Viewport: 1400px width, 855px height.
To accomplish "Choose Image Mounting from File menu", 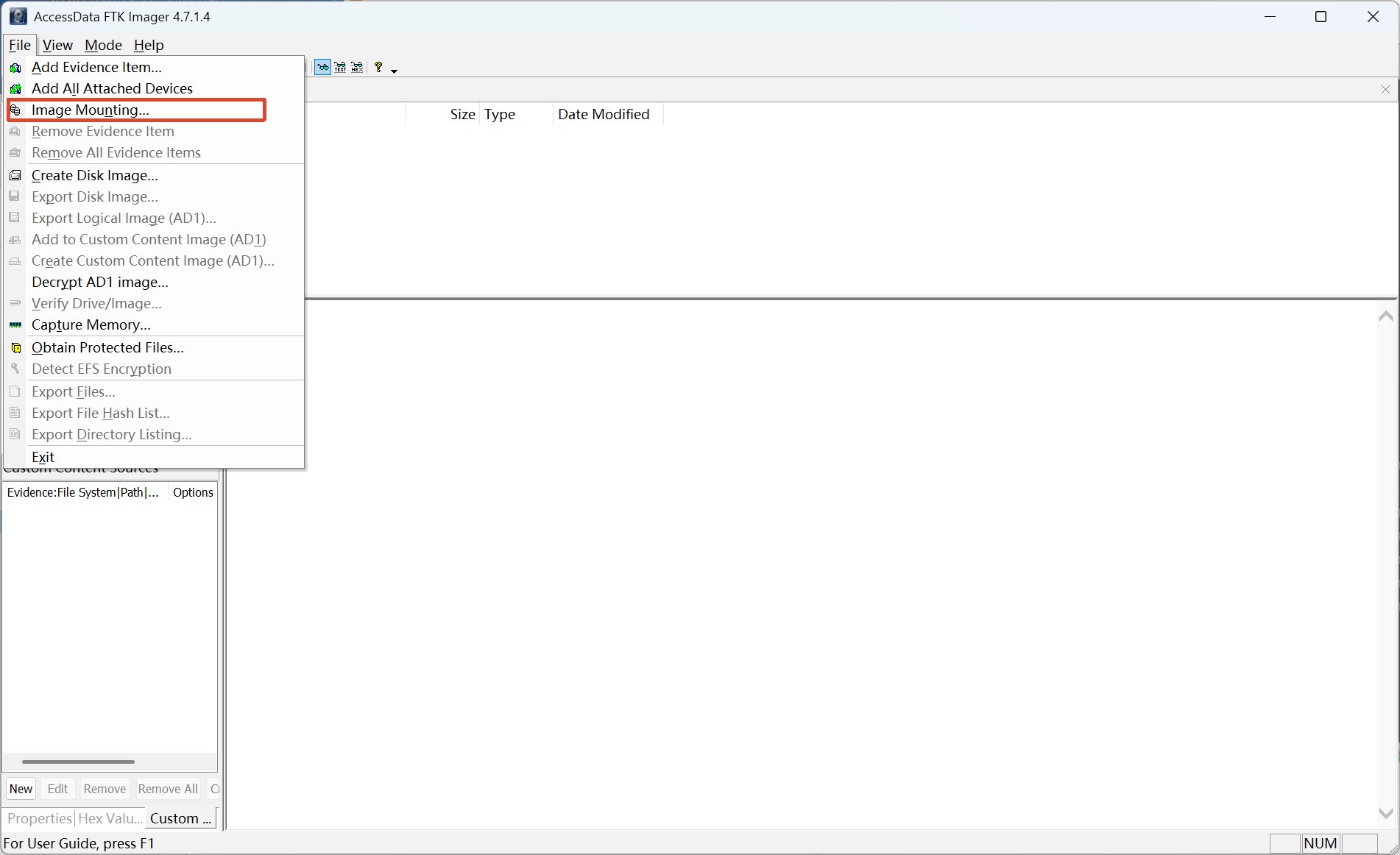I will click(91, 110).
